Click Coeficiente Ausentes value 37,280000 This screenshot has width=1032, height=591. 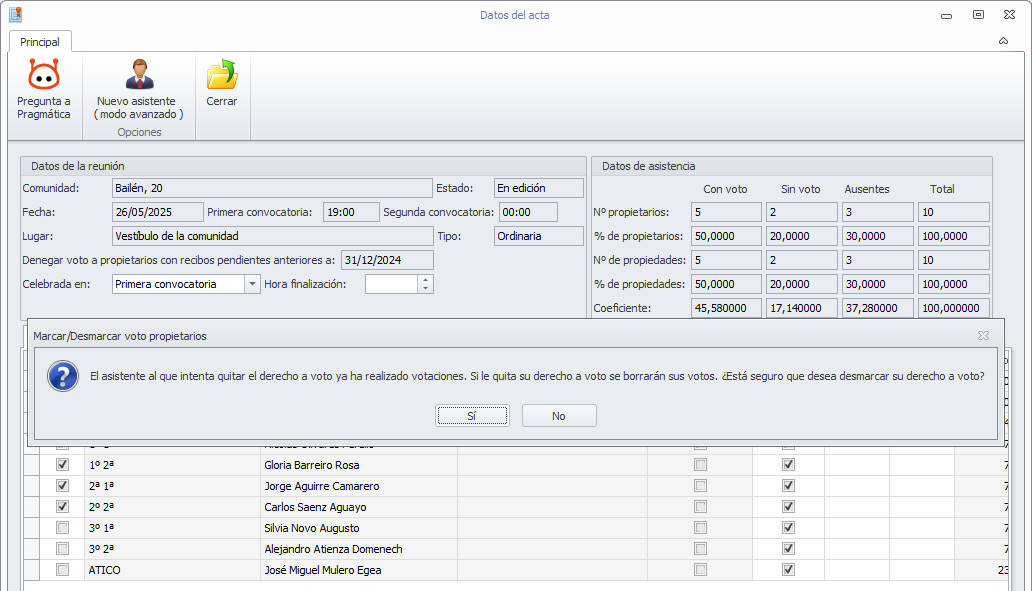point(877,308)
